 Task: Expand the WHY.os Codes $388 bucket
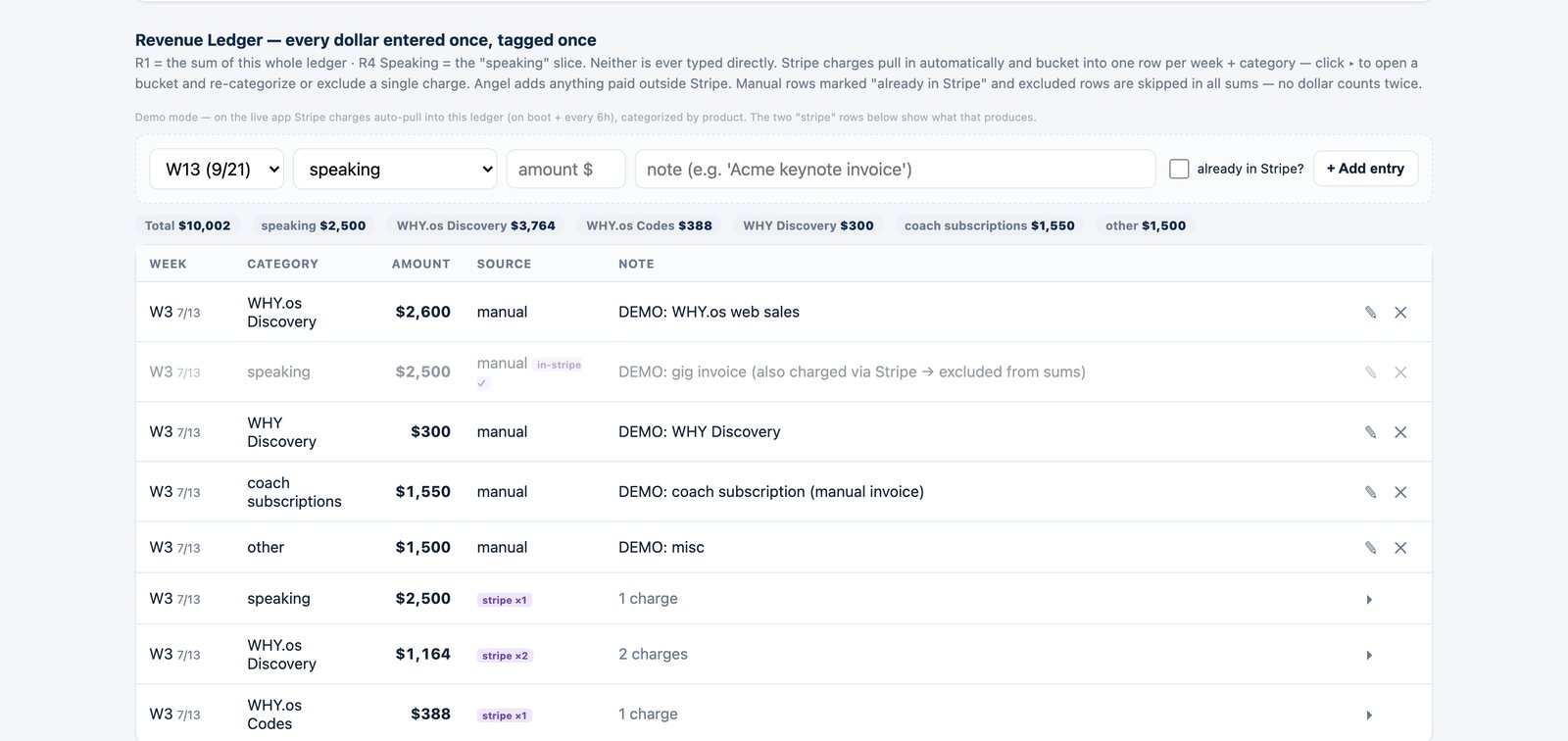pos(1369,716)
